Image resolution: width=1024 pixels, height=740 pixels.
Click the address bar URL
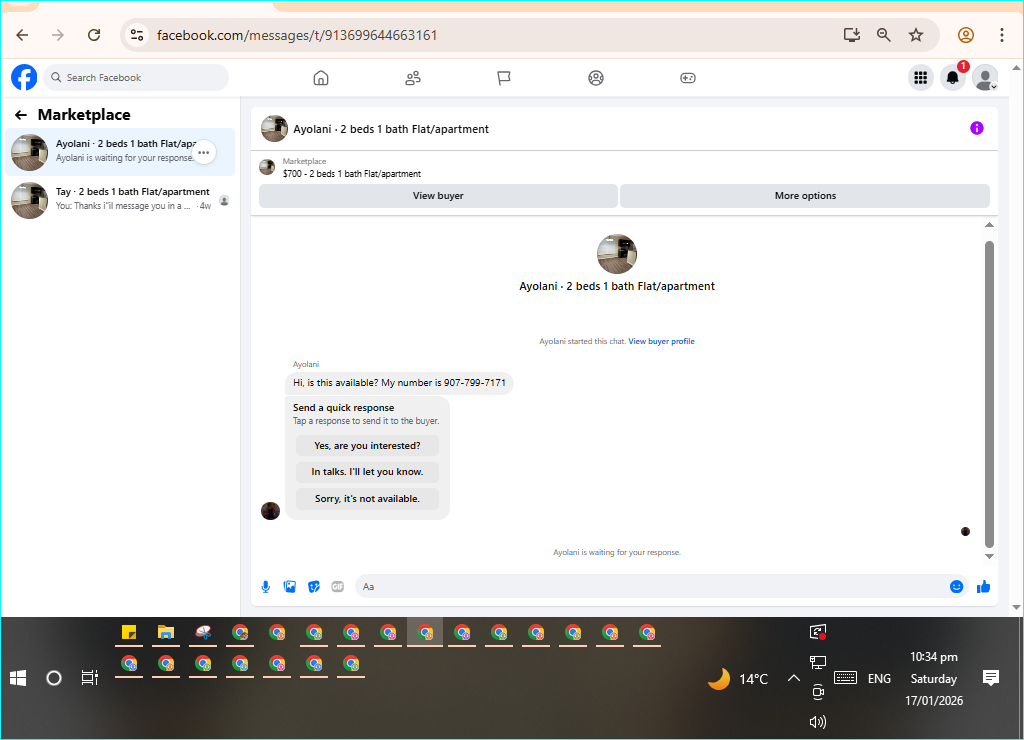click(x=297, y=35)
